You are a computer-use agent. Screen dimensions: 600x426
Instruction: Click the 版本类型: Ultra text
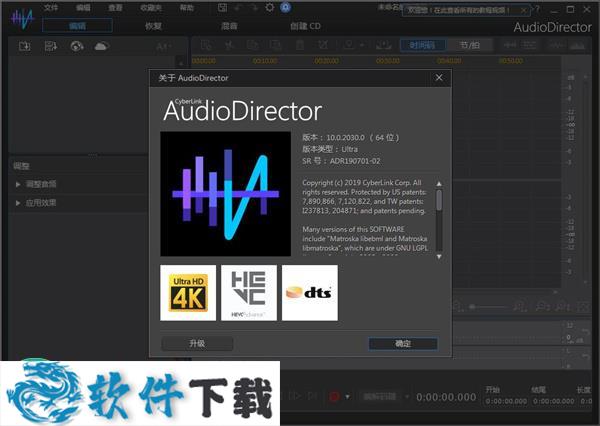tap(330, 149)
